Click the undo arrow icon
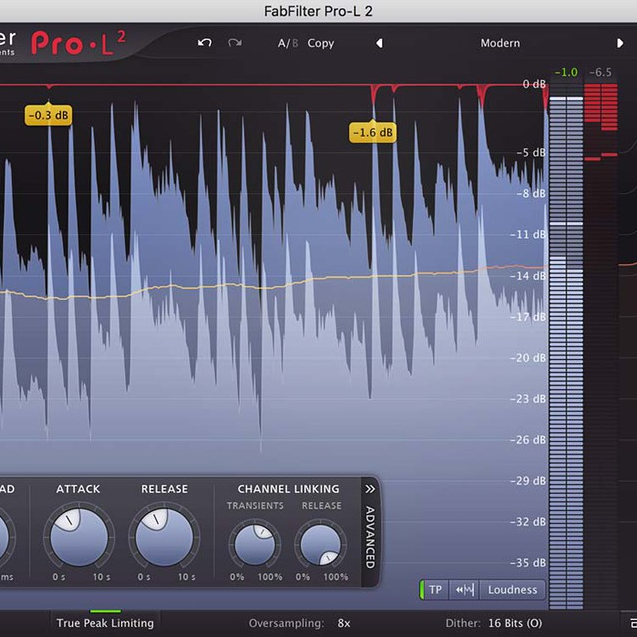This screenshot has width=637, height=637. 205,43
